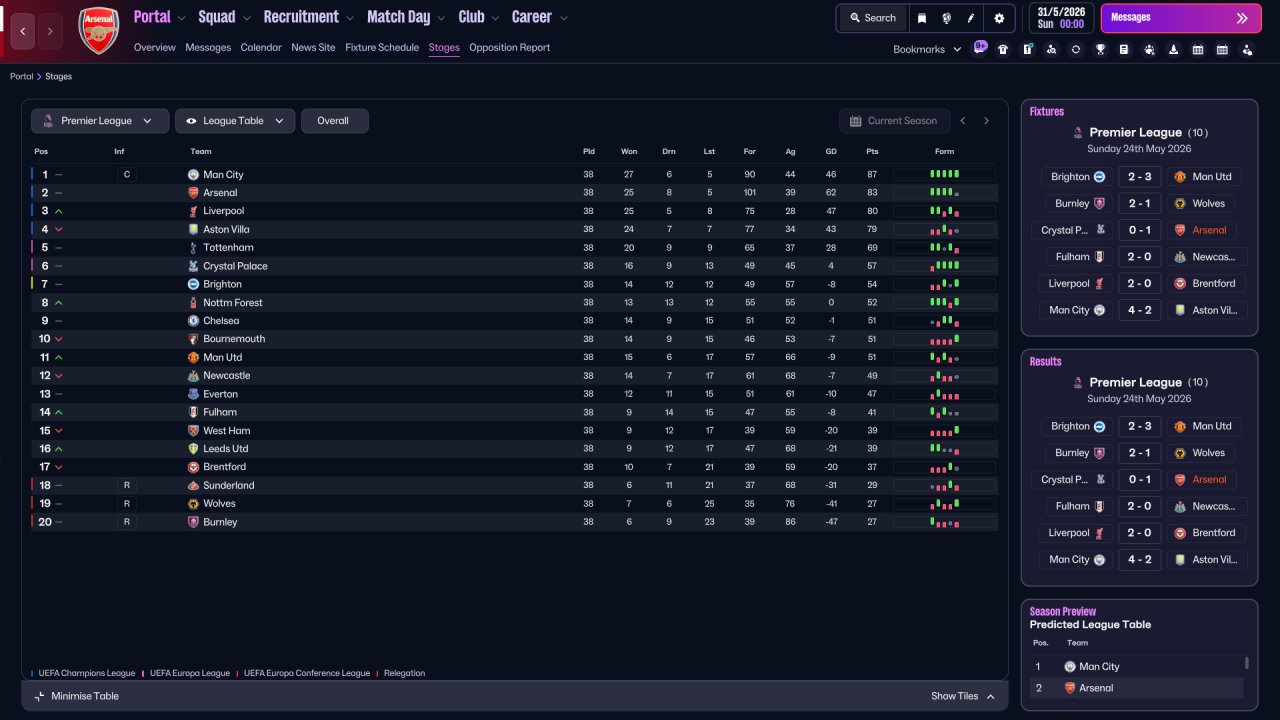Click Minimise Table button
Image resolution: width=1280 pixels, height=720 pixels.
point(76,696)
